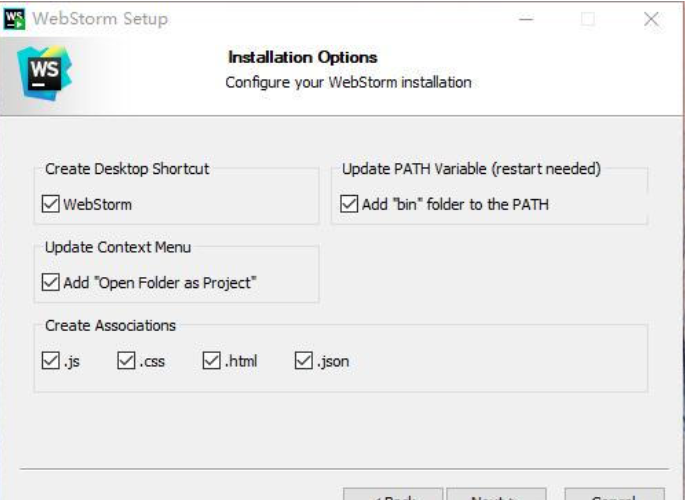The width and height of the screenshot is (685, 500).
Task: Click the disabled maximize window button
Action: pos(588,19)
